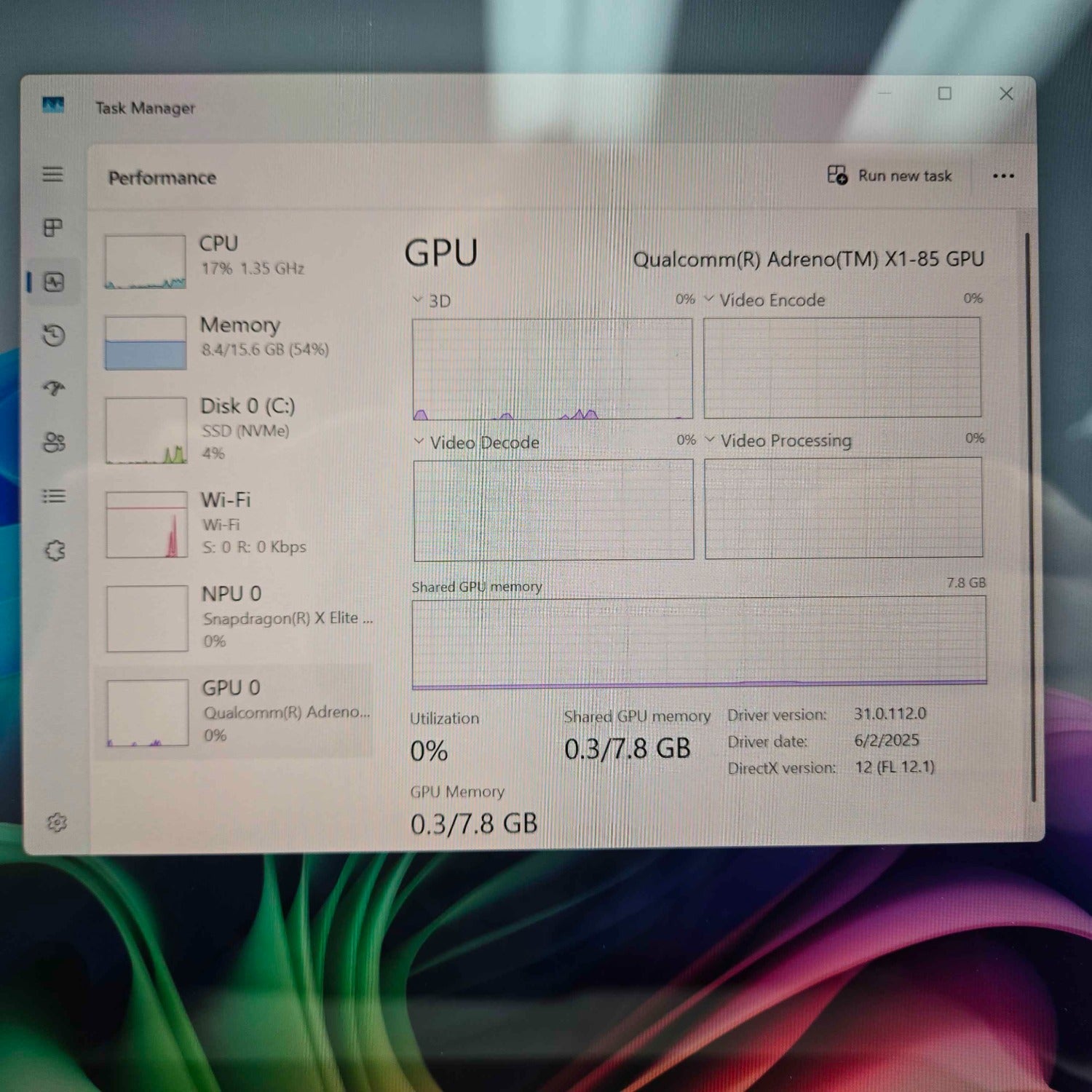1092x1092 pixels.
Task: Click the SSD (NVMe) disk label
Action: pyautogui.click(x=245, y=431)
